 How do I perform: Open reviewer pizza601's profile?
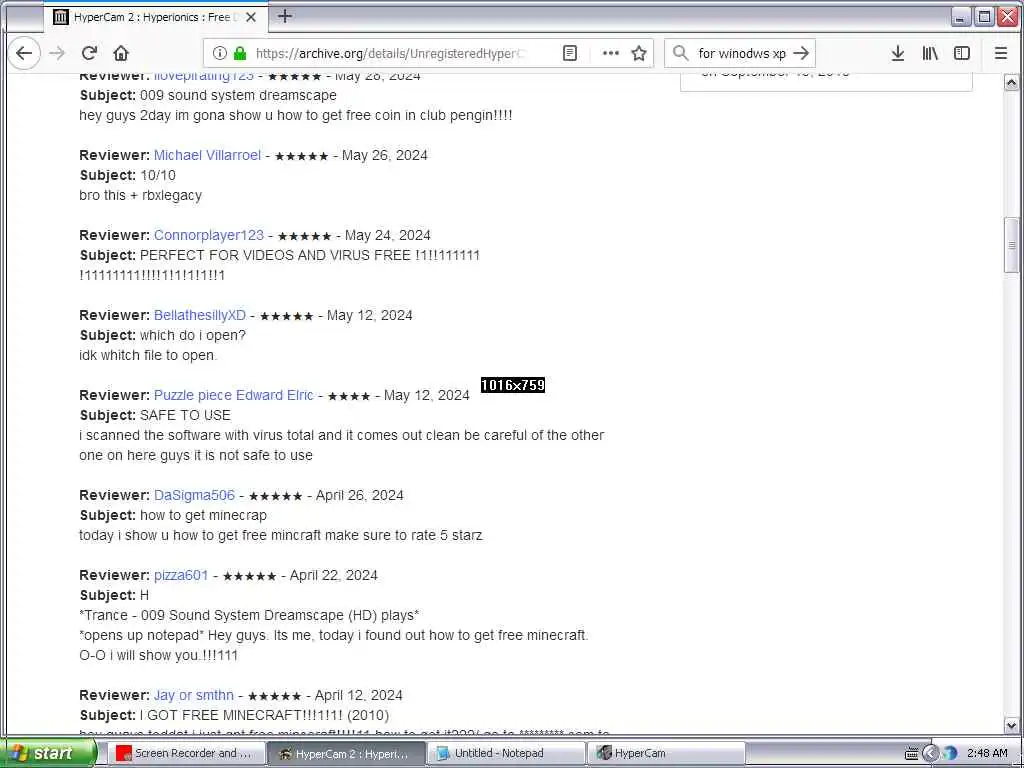tap(181, 575)
